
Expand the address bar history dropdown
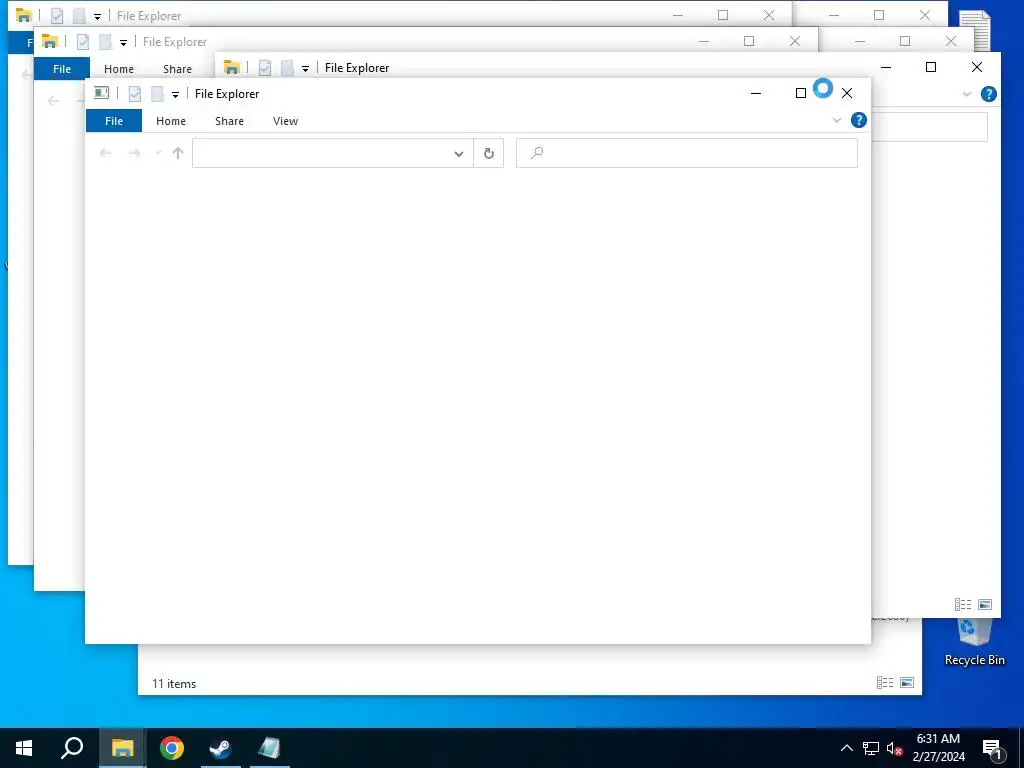(458, 153)
